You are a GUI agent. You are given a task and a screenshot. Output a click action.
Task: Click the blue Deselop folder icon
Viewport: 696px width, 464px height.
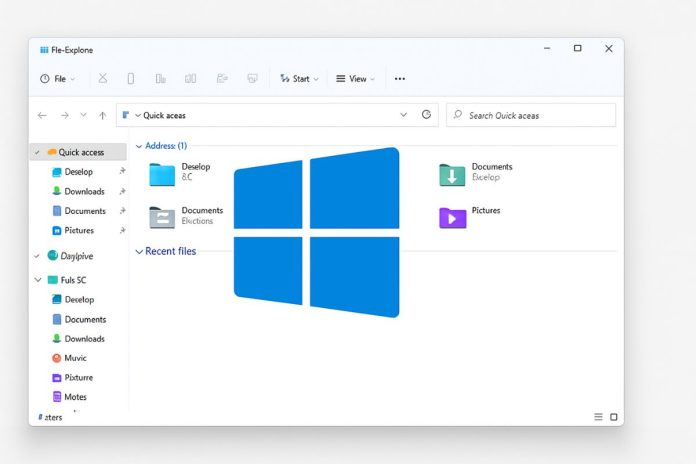162,174
